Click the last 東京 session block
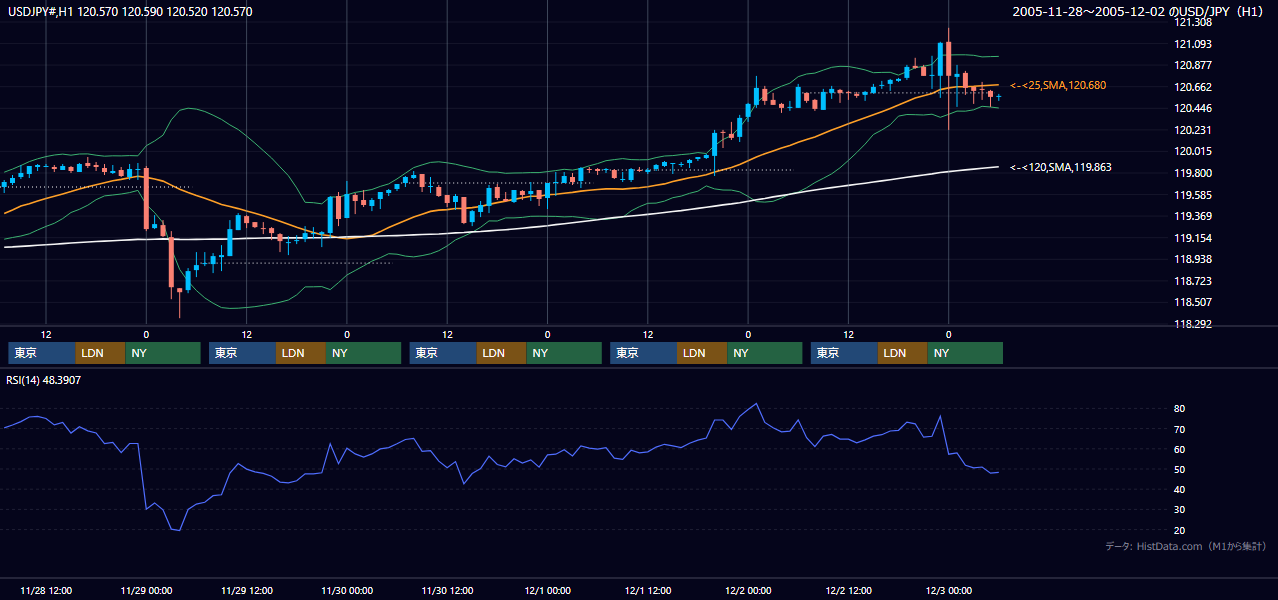The image size is (1278, 600). click(845, 353)
